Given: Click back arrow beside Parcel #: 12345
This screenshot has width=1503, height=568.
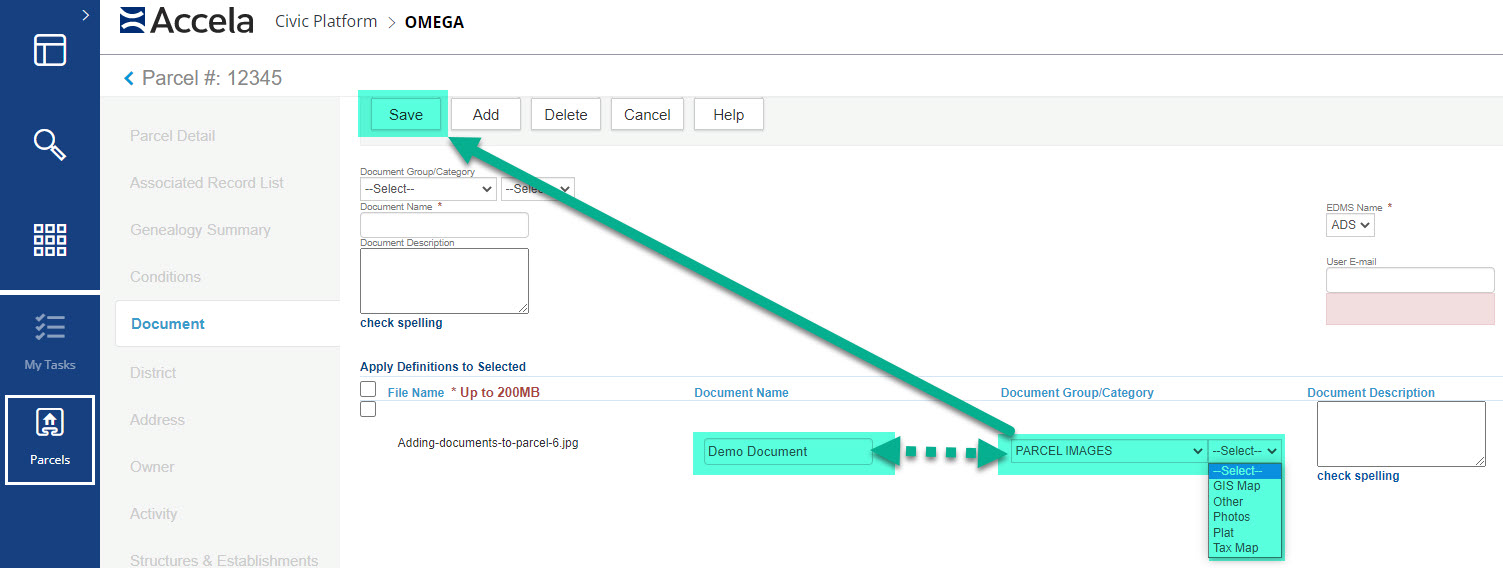Looking at the screenshot, I should pos(128,78).
